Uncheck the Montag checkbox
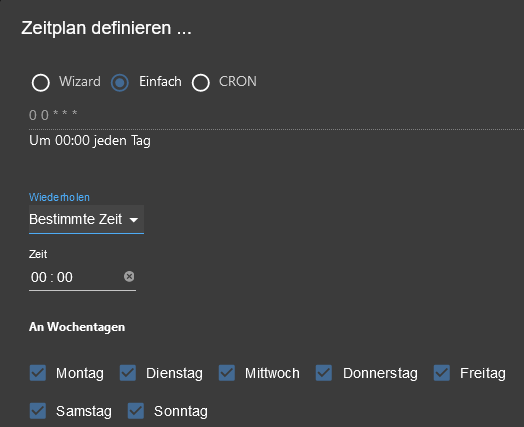 pos(38,373)
